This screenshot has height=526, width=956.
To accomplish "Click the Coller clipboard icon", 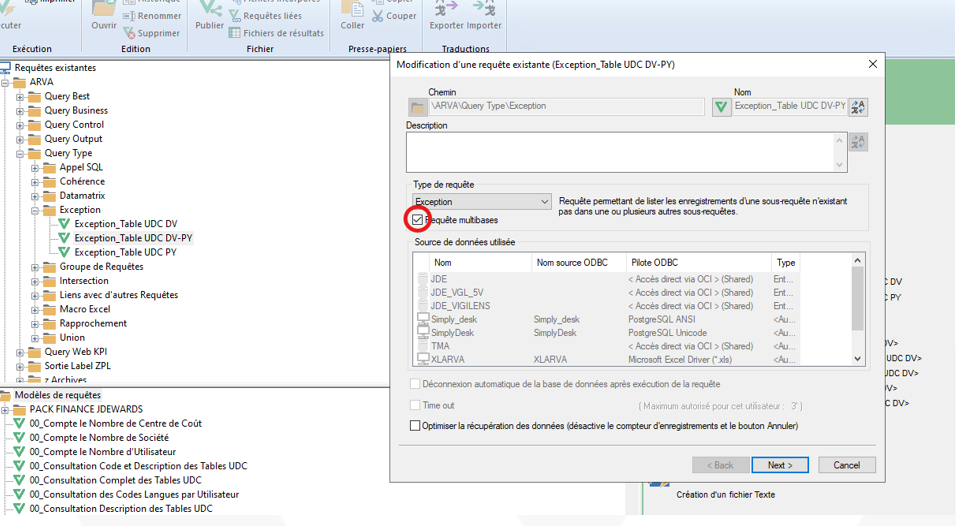I will (352, 8).
